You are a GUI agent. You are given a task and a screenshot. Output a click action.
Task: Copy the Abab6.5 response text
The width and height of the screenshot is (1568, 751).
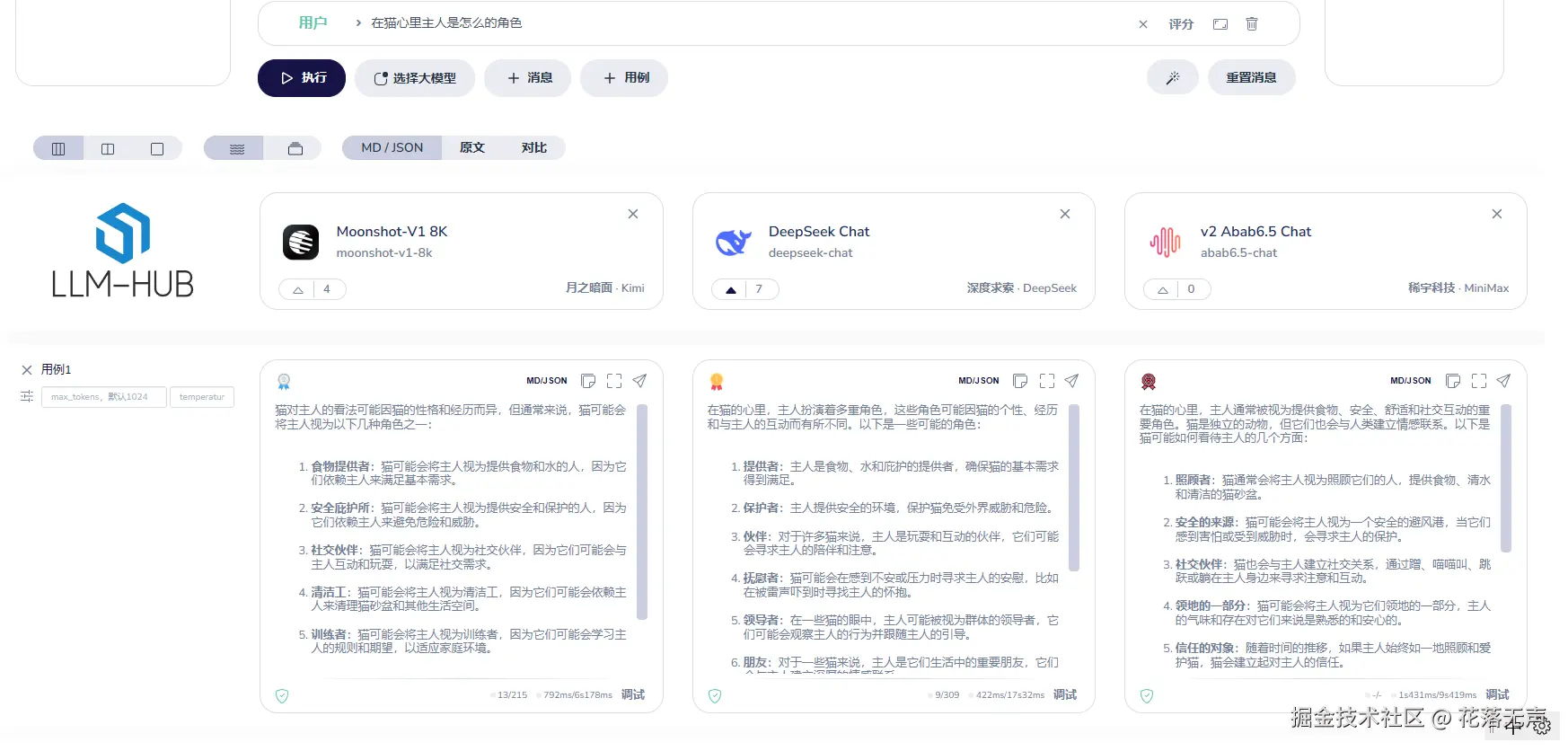1453,381
